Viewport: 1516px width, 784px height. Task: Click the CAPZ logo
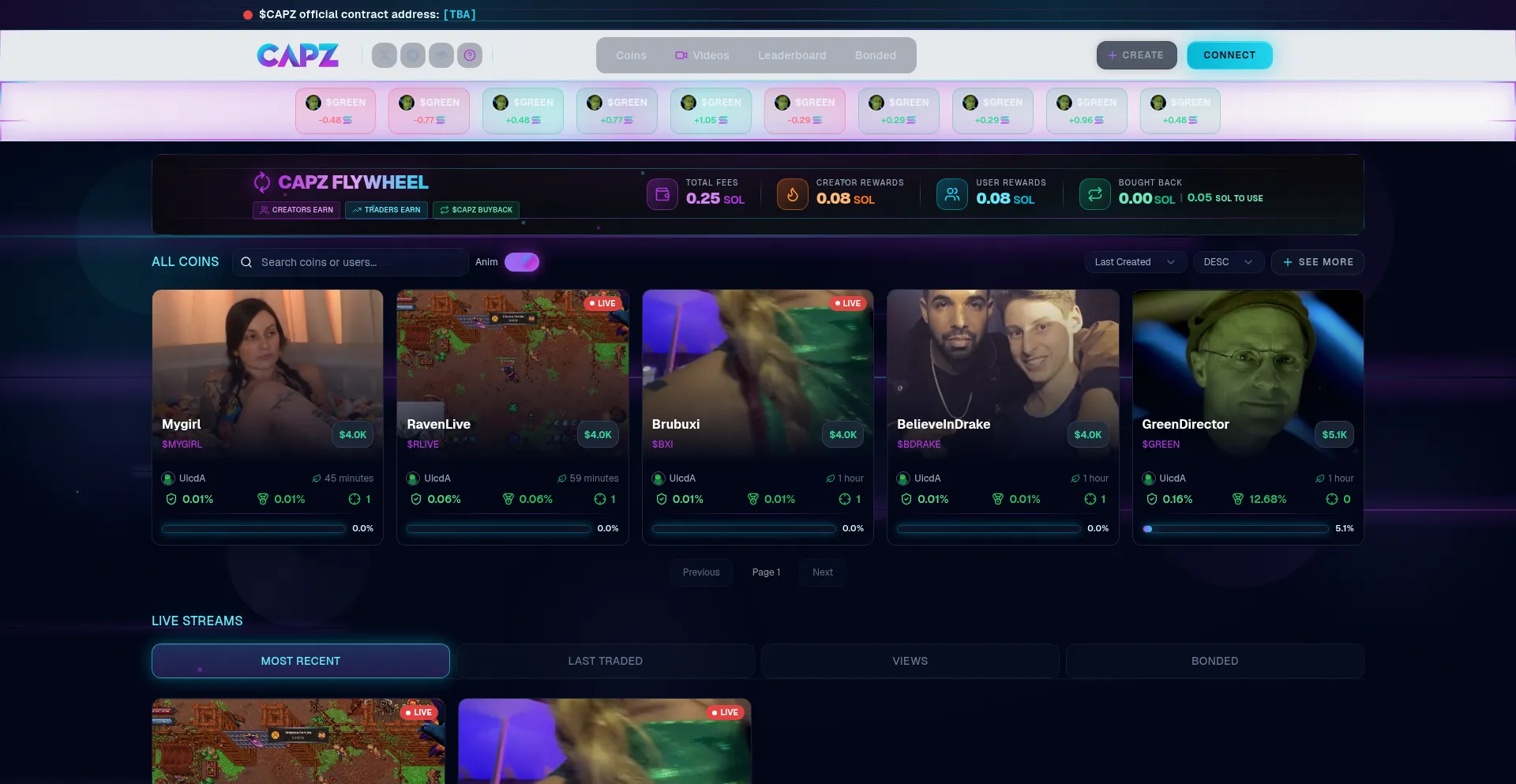pos(298,55)
